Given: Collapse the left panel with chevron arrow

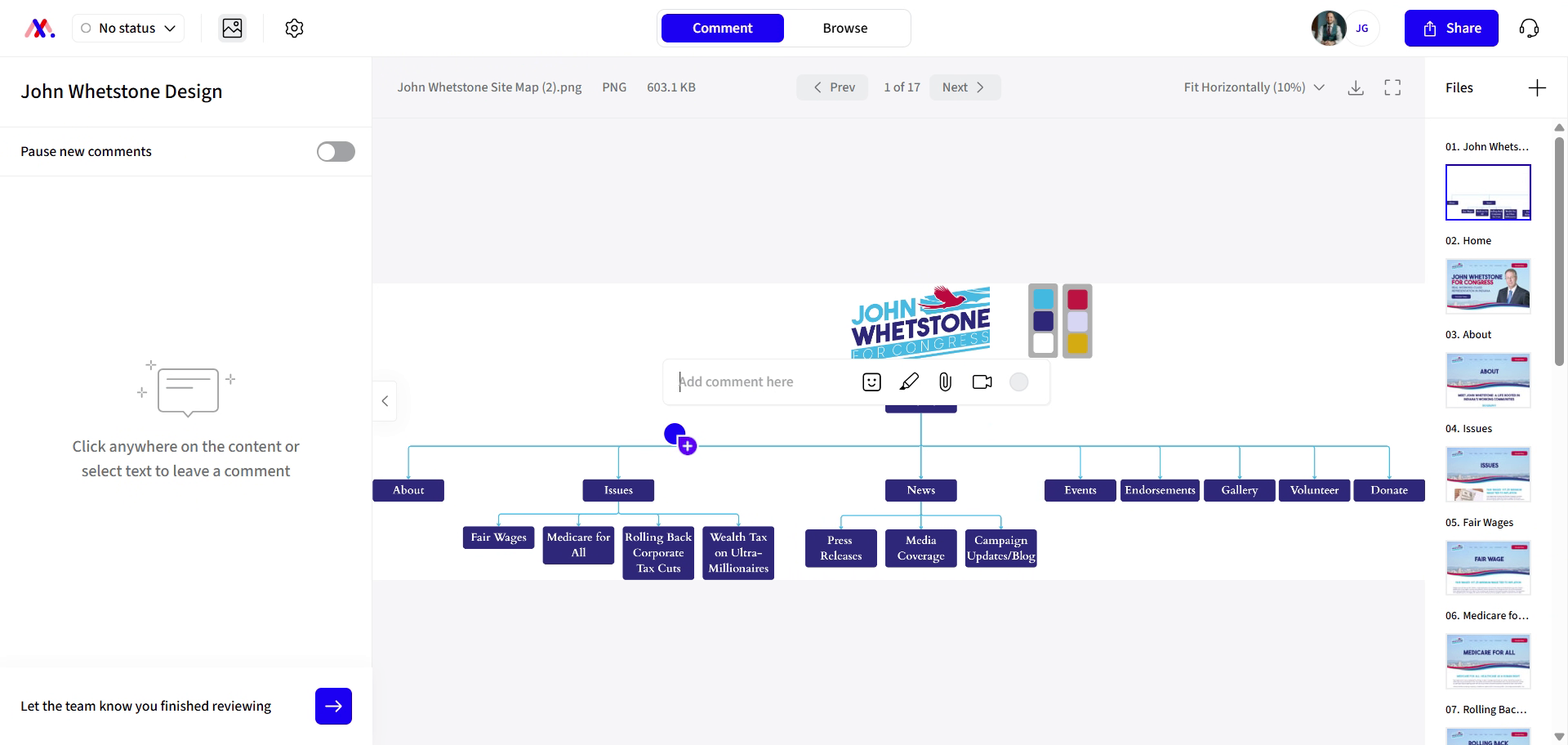Looking at the screenshot, I should pyautogui.click(x=385, y=401).
